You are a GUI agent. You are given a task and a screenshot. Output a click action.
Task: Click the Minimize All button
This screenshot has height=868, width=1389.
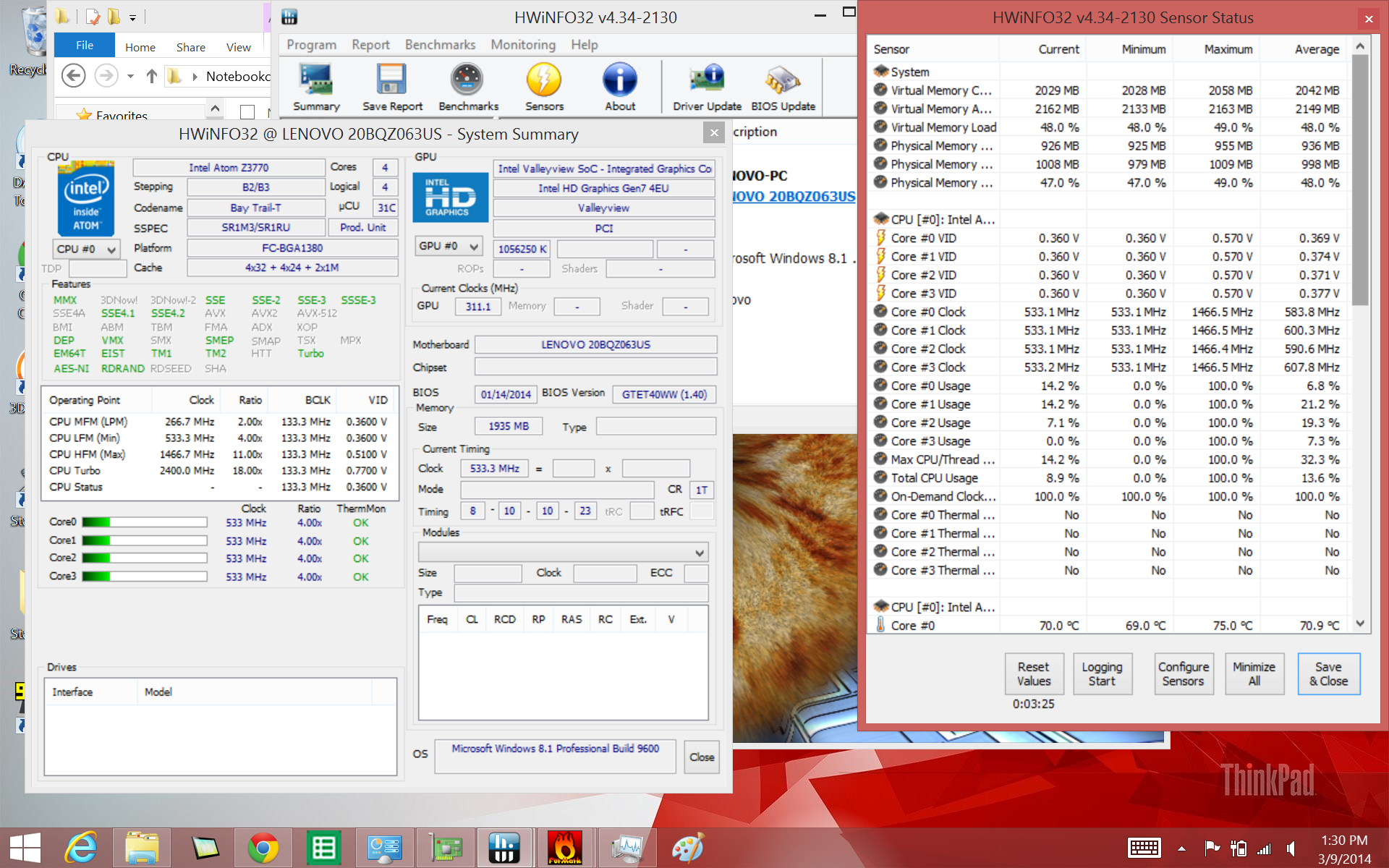click(1254, 674)
